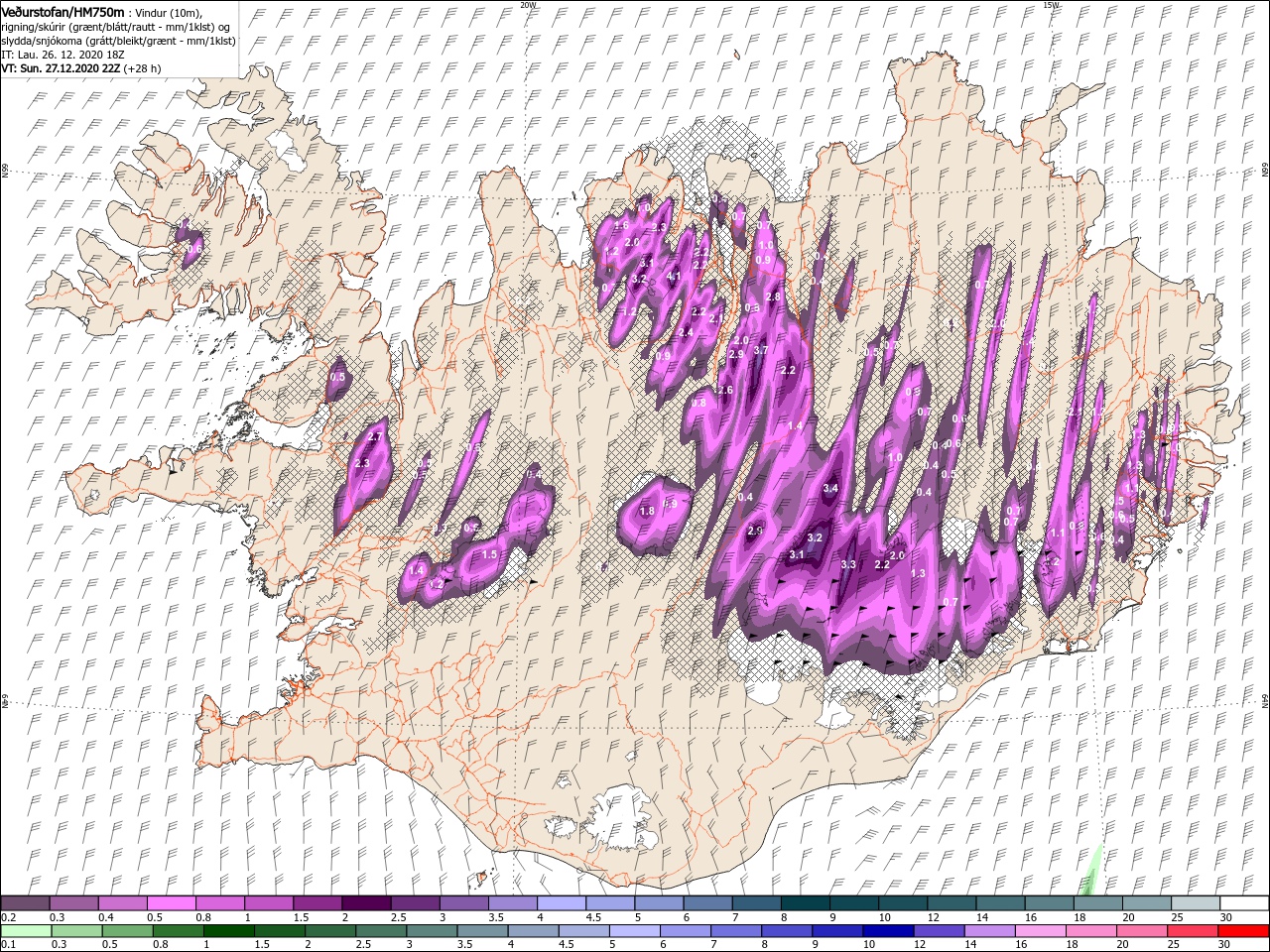Select the deep blue rain swatch at 10
This screenshot has width=1270, height=952.
pyautogui.click(x=888, y=931)
